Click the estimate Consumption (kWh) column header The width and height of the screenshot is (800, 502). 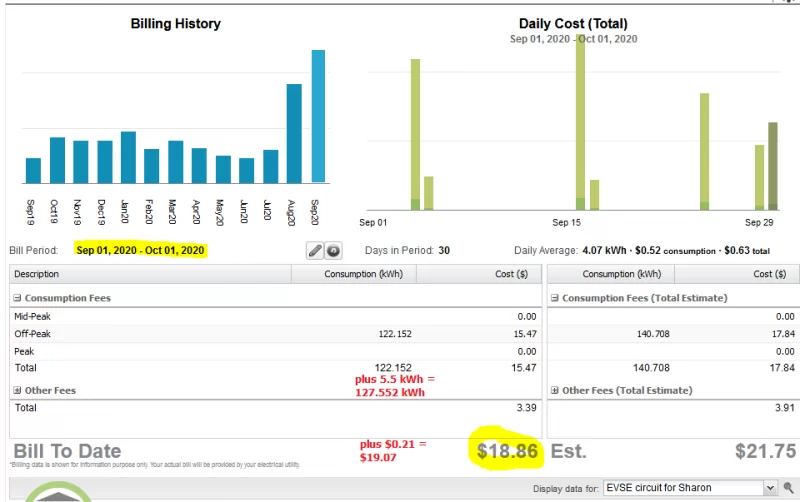(x=614, y=274)
